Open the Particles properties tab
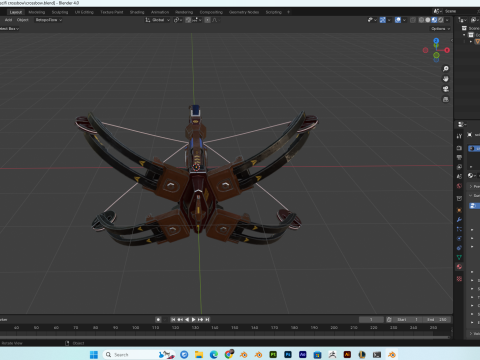 click(x=459, y=229)
